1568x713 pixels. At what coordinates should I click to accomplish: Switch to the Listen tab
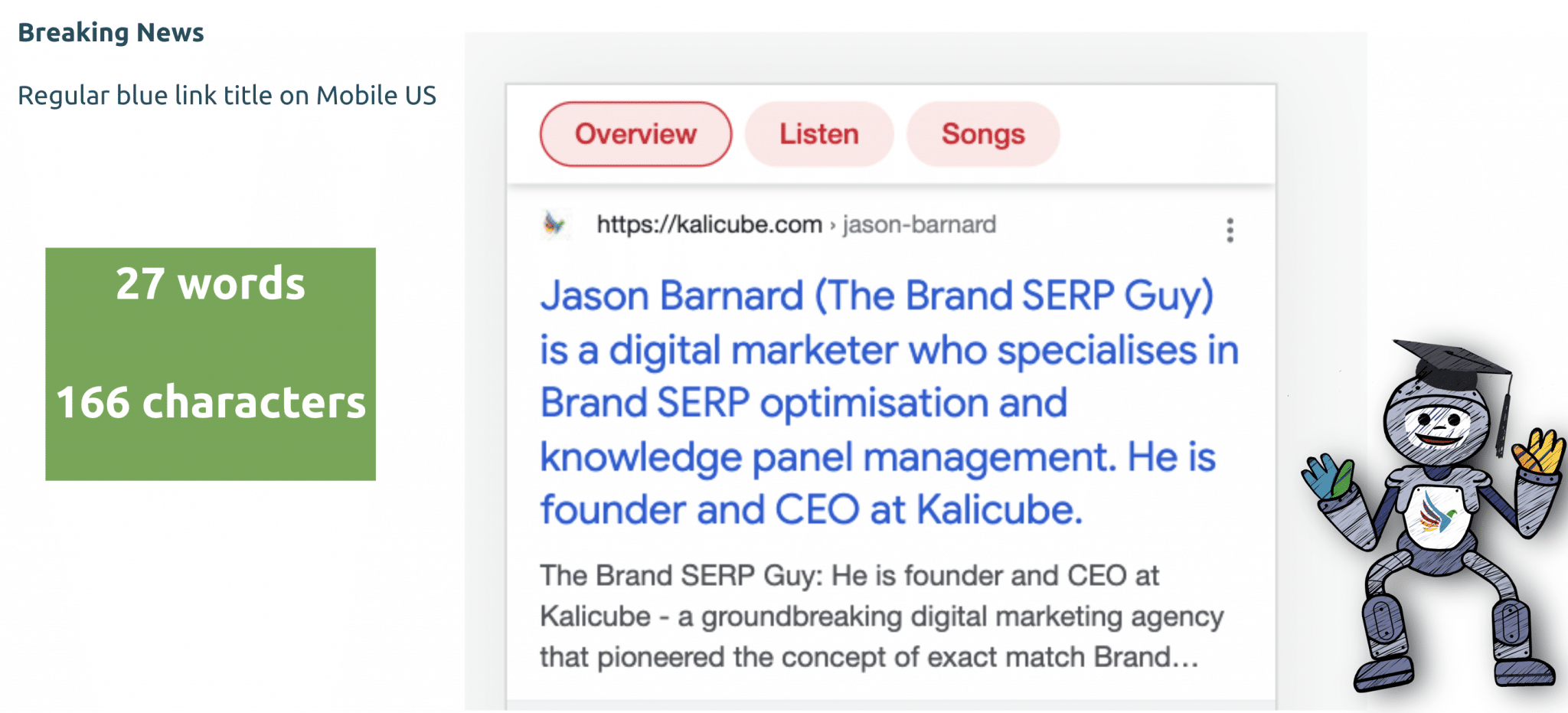click(x=819, y=134)
